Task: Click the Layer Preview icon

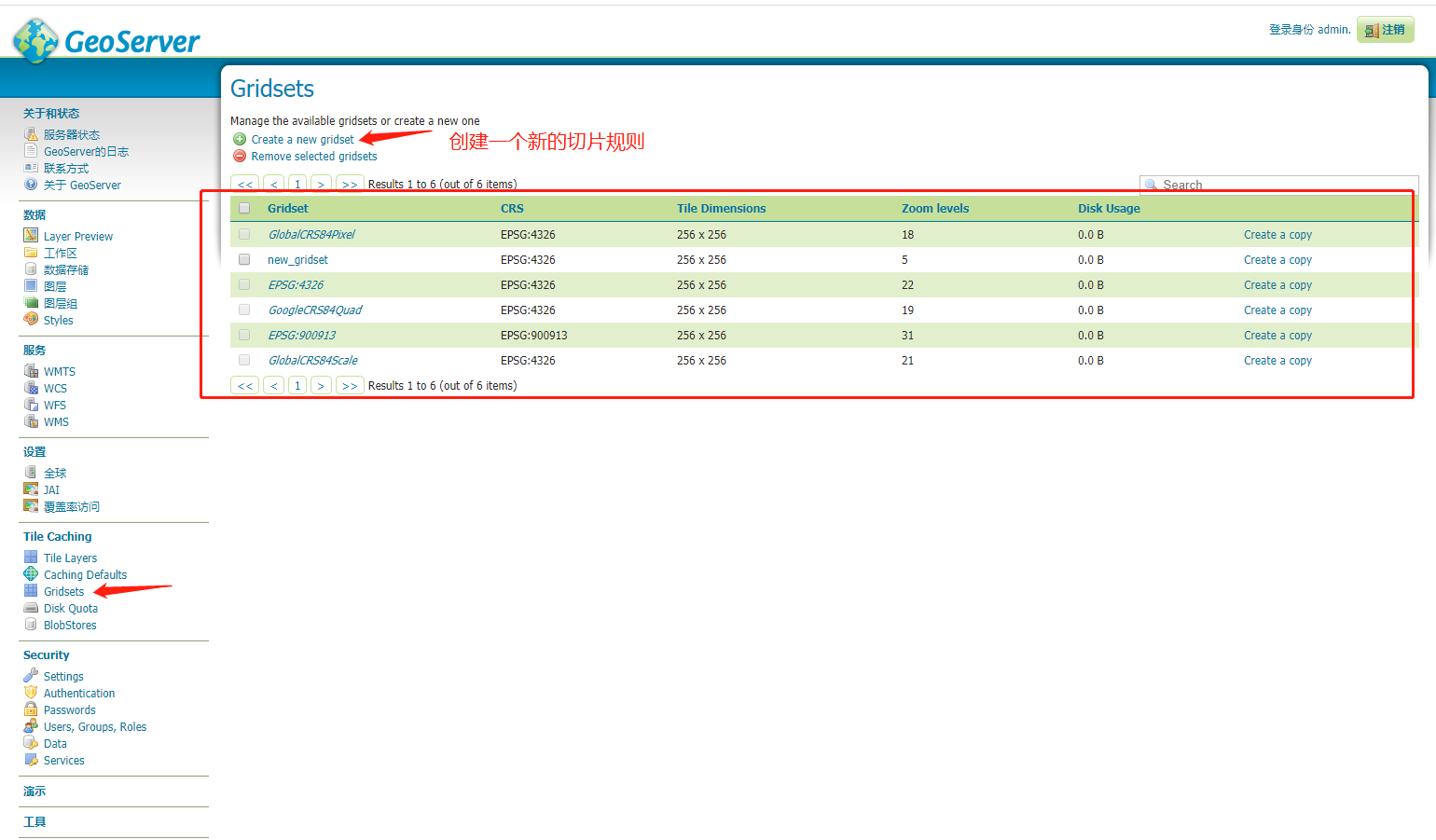Action: (x=31, y=236)
